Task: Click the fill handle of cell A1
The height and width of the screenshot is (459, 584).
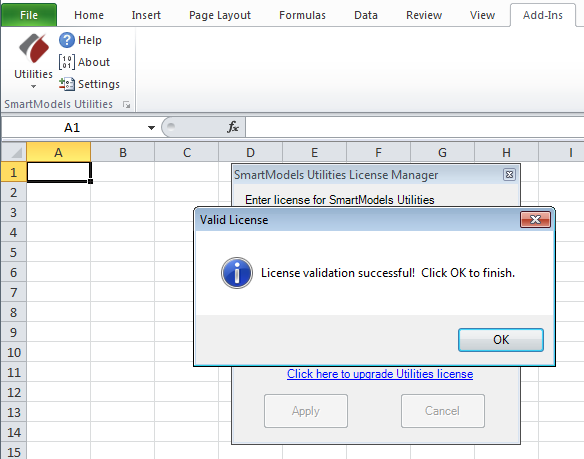Action: tap(91, 181)
